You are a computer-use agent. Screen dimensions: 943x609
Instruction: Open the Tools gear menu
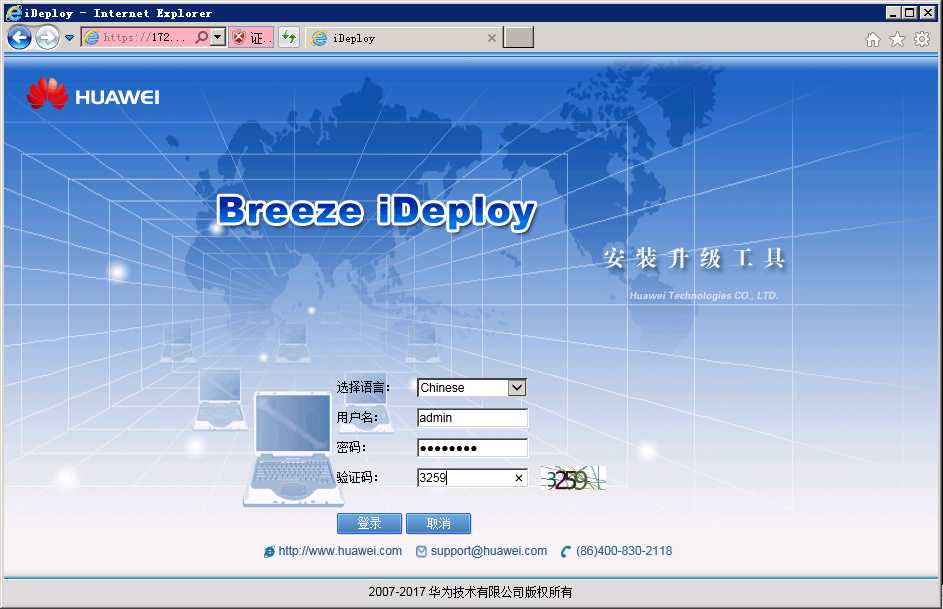[x=921, y=40]
